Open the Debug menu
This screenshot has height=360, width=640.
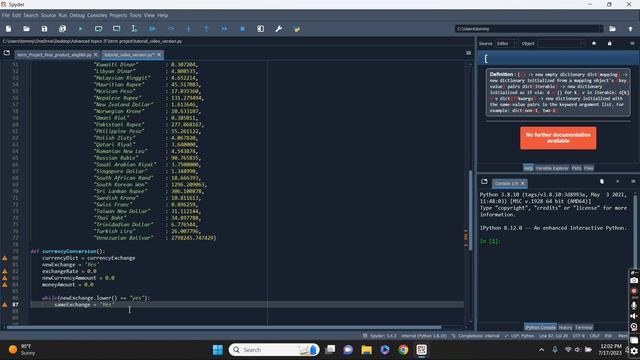click(77, 15)
